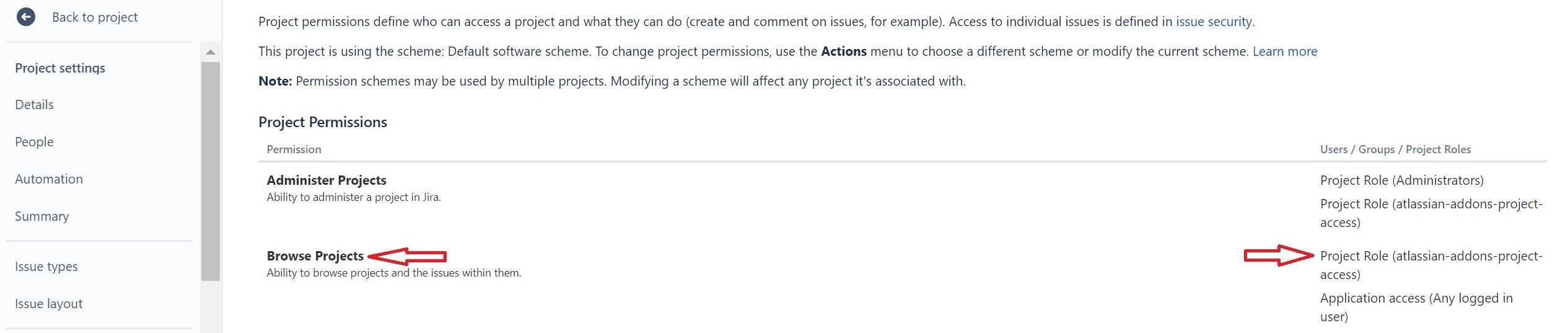Click the Administer Projects permission name

(326, 180)
